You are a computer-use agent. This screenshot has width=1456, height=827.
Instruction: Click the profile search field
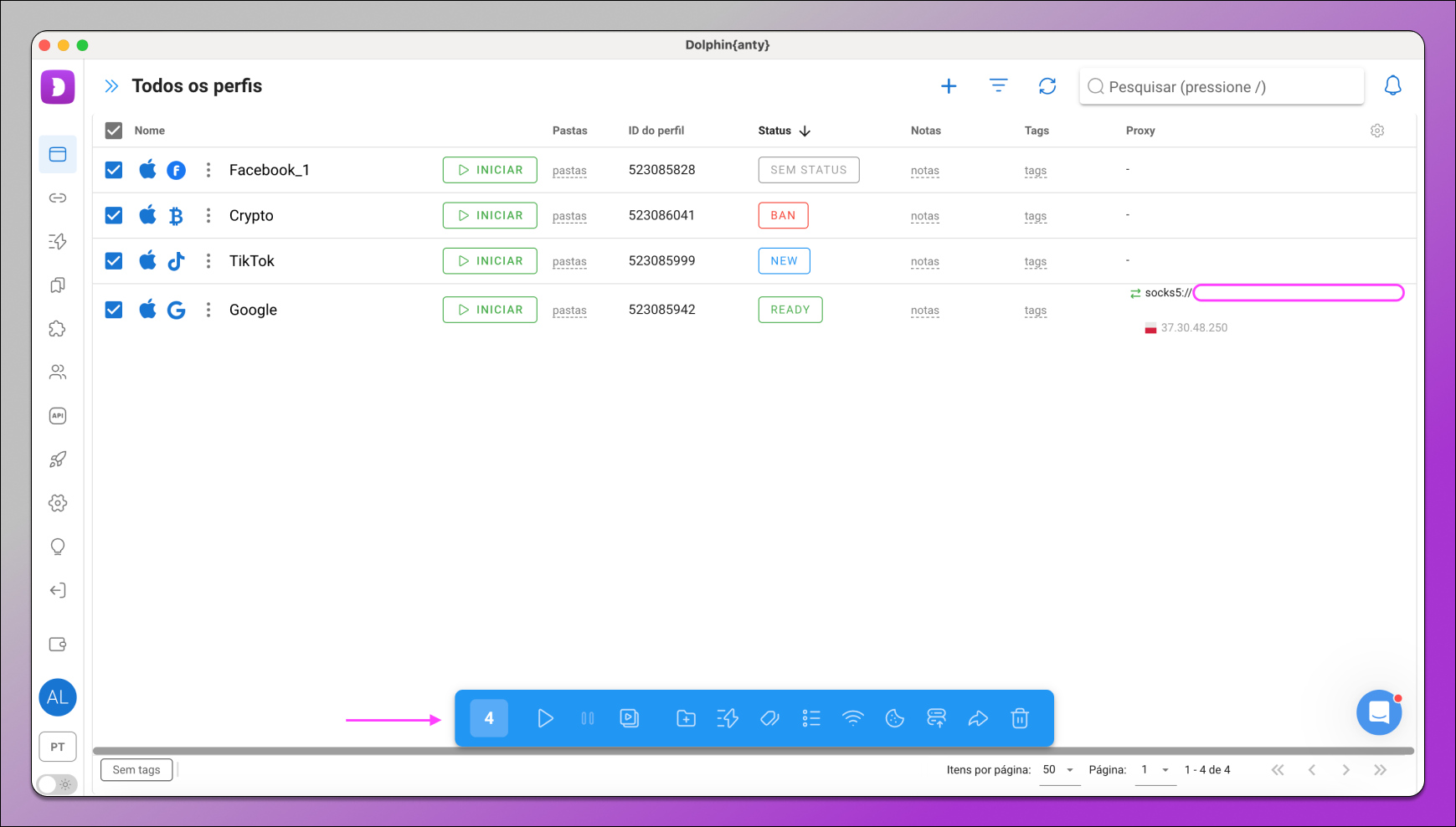pyautogui.click(x=1222, y=86)
